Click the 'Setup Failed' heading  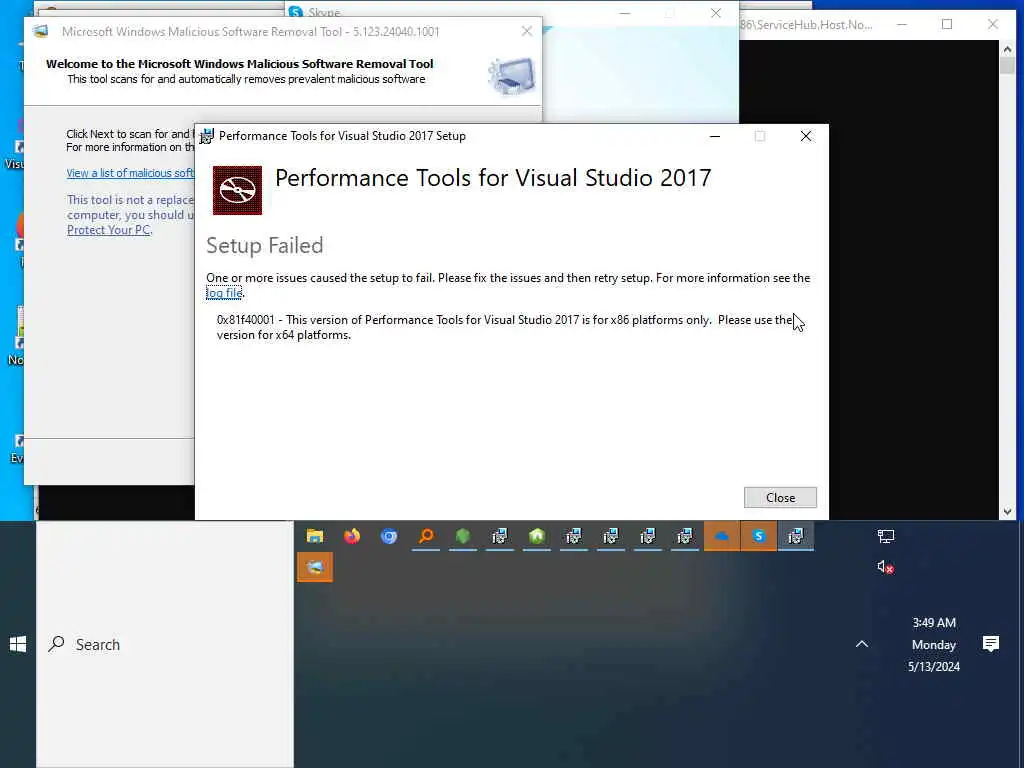coord(264,246)
